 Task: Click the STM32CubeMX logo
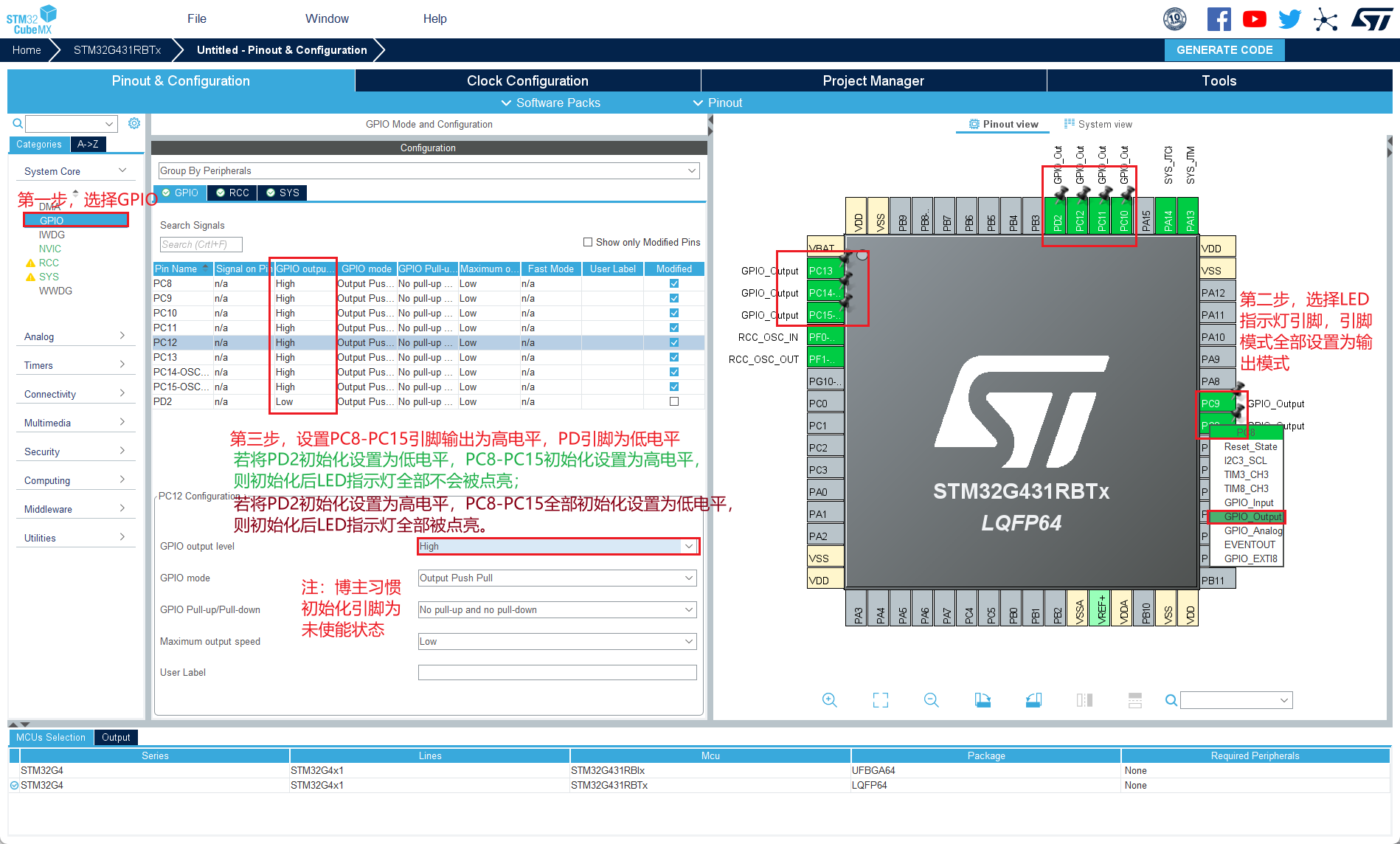(32, 20)
